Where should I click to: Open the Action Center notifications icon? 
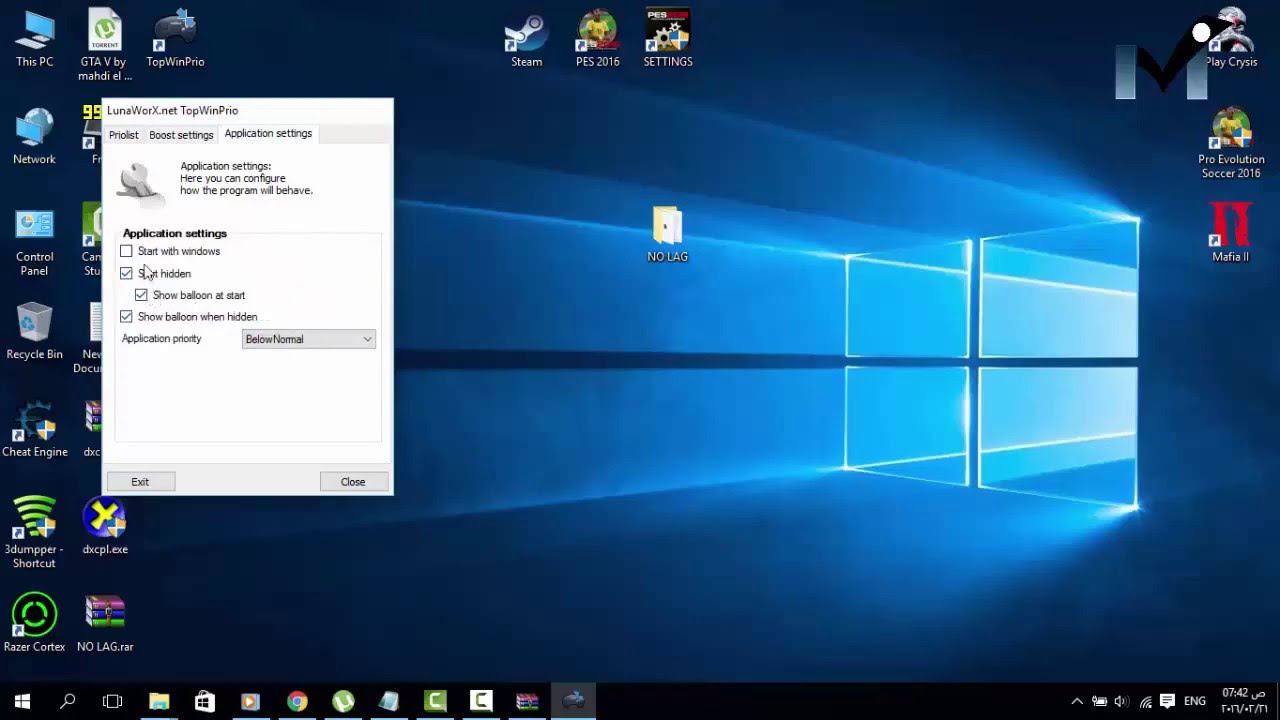pyautogui.click(x=1167, y=701)
